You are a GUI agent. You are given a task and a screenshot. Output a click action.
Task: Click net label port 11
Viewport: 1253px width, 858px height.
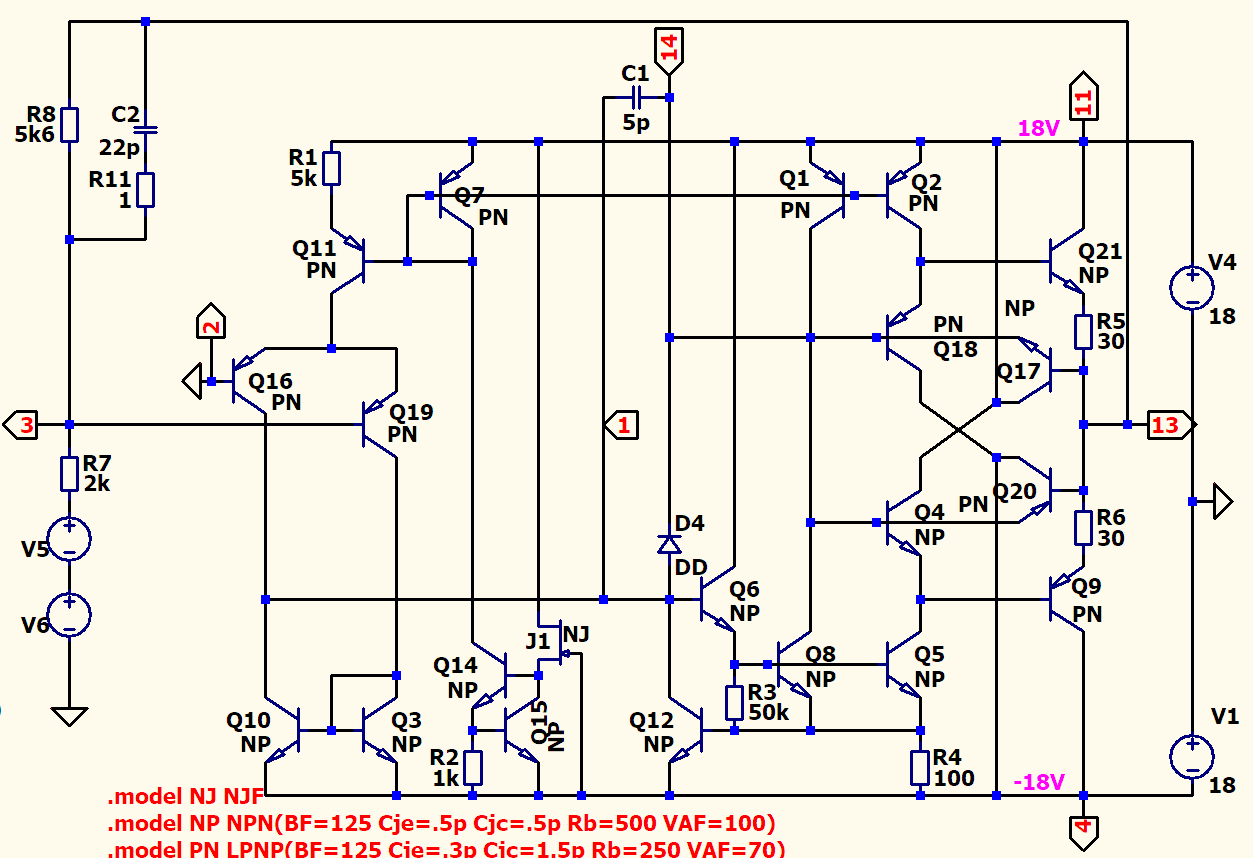pyautogui.click(x=1083, y=96)
